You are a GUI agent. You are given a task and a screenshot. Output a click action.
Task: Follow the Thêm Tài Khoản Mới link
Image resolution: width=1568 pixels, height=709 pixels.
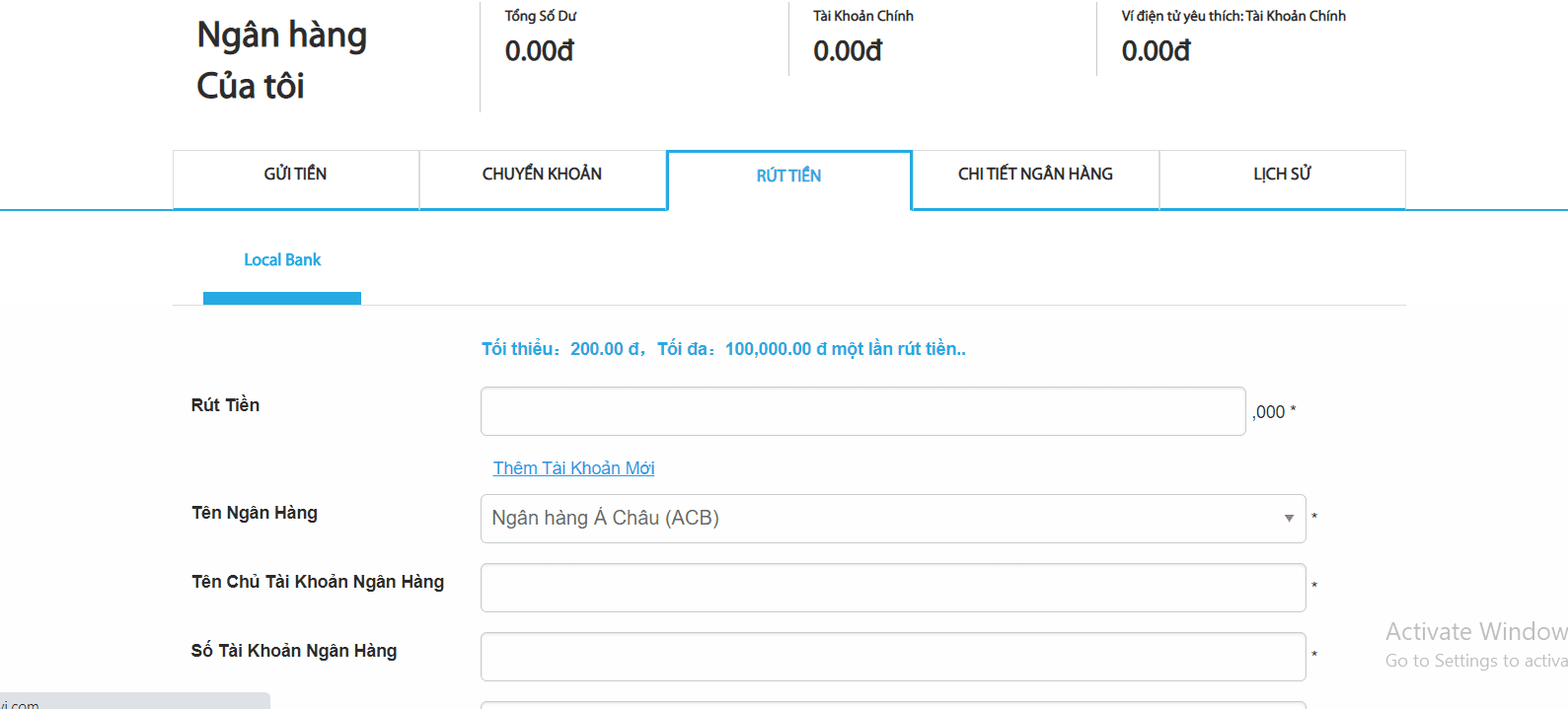point(573,468)
